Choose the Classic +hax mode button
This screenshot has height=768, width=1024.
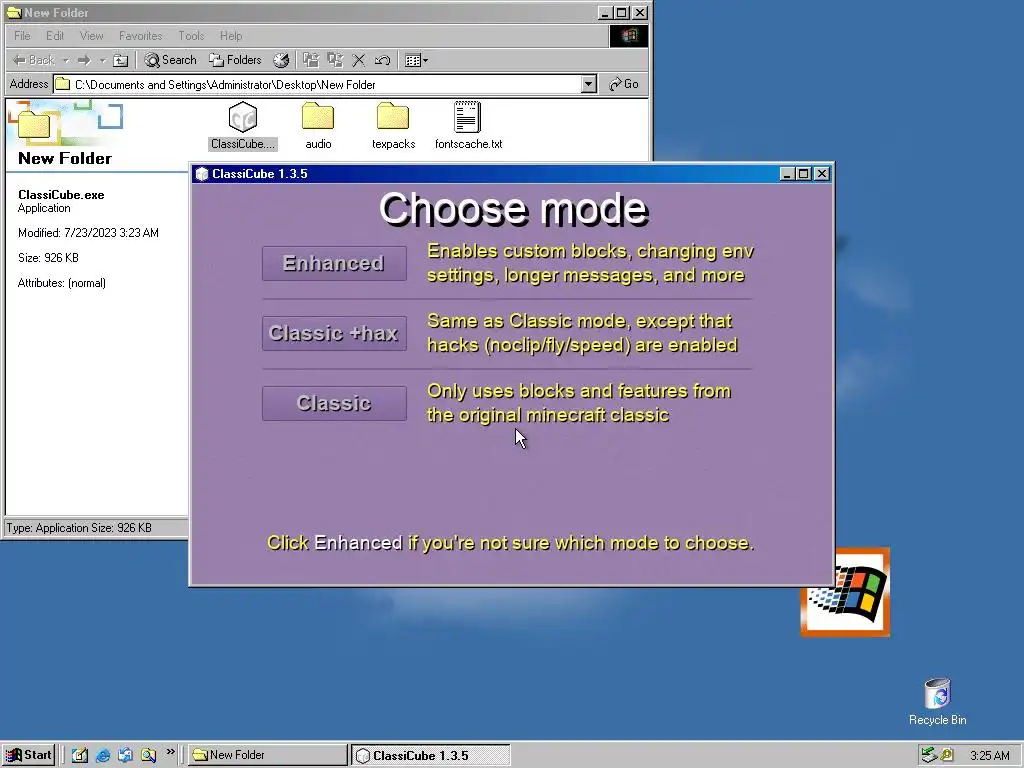[x=334, y=333]
